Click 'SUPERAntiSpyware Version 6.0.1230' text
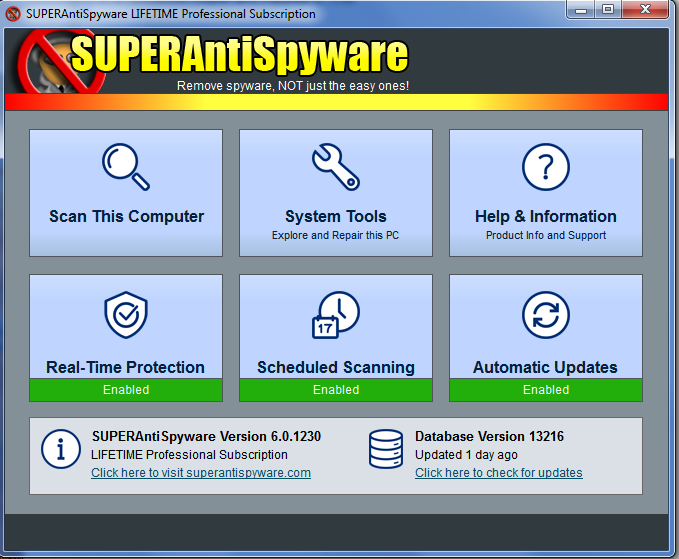Viewport: 679px width, 559px height. [206, 436]
